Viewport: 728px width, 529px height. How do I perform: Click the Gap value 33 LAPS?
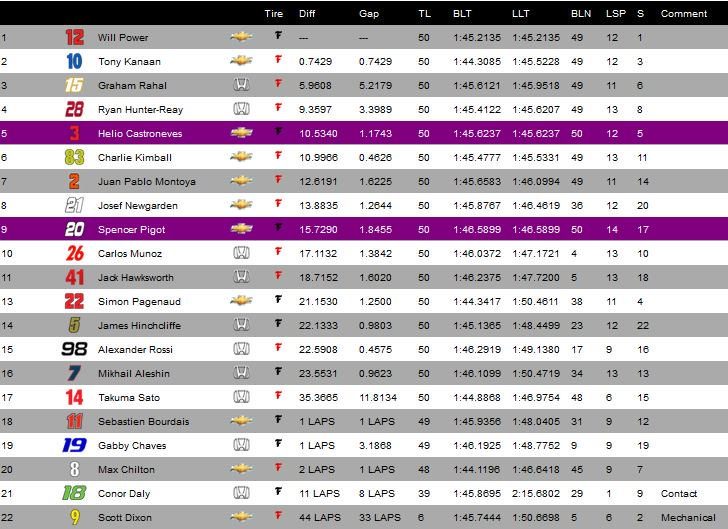(x=380, y=517)
